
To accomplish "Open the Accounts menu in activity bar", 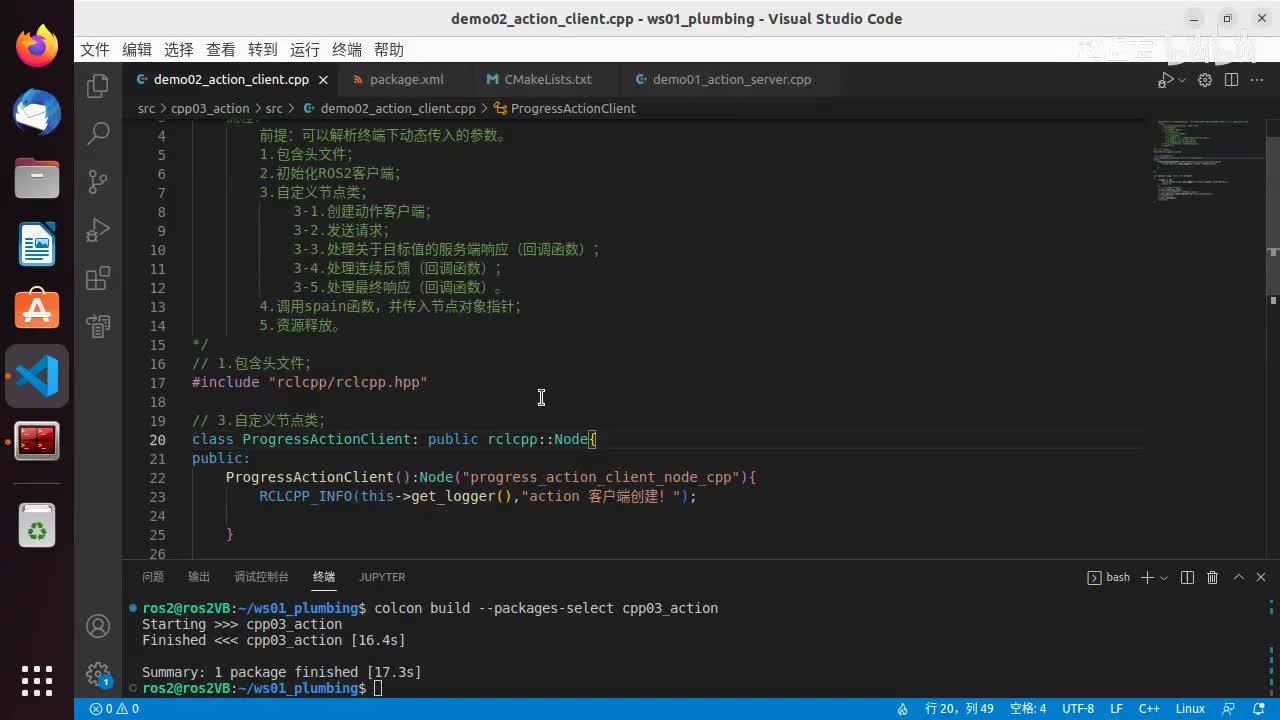I will click(98, 626).
